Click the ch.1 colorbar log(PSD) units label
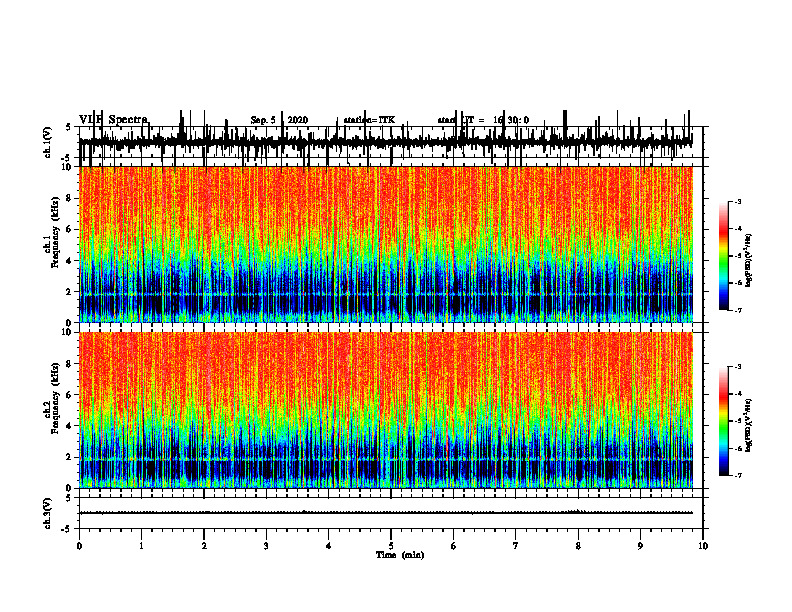 749,260
